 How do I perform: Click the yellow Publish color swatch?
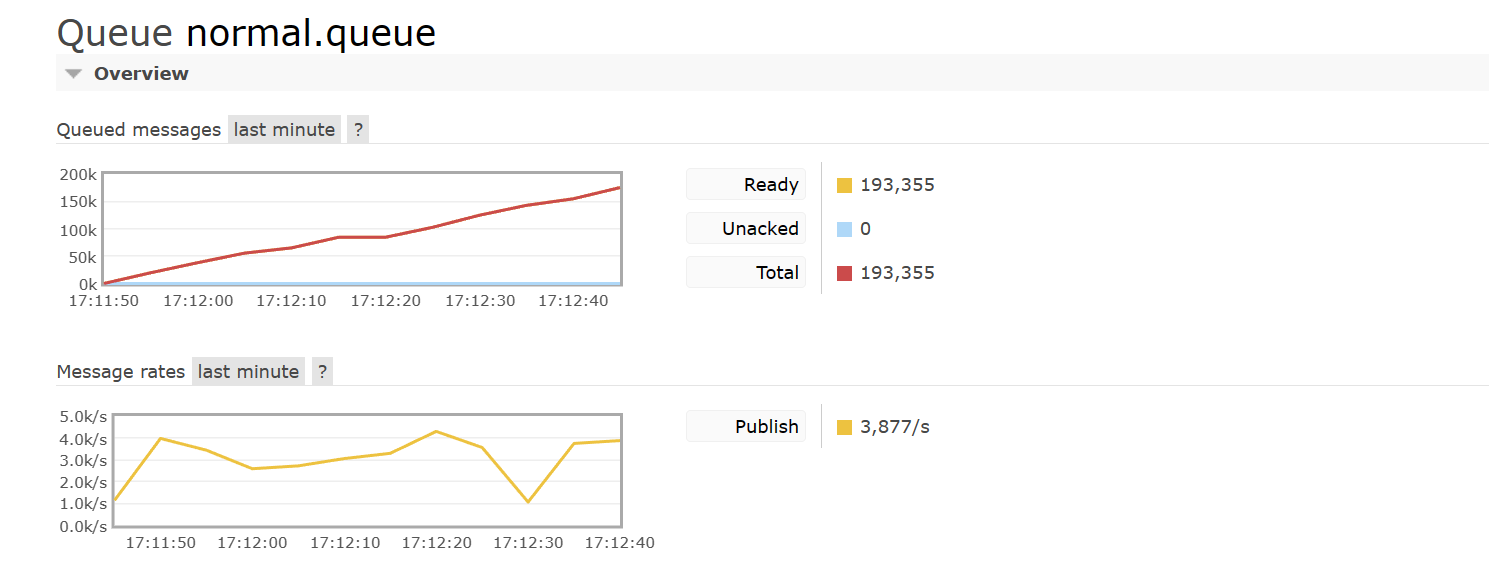844,427
